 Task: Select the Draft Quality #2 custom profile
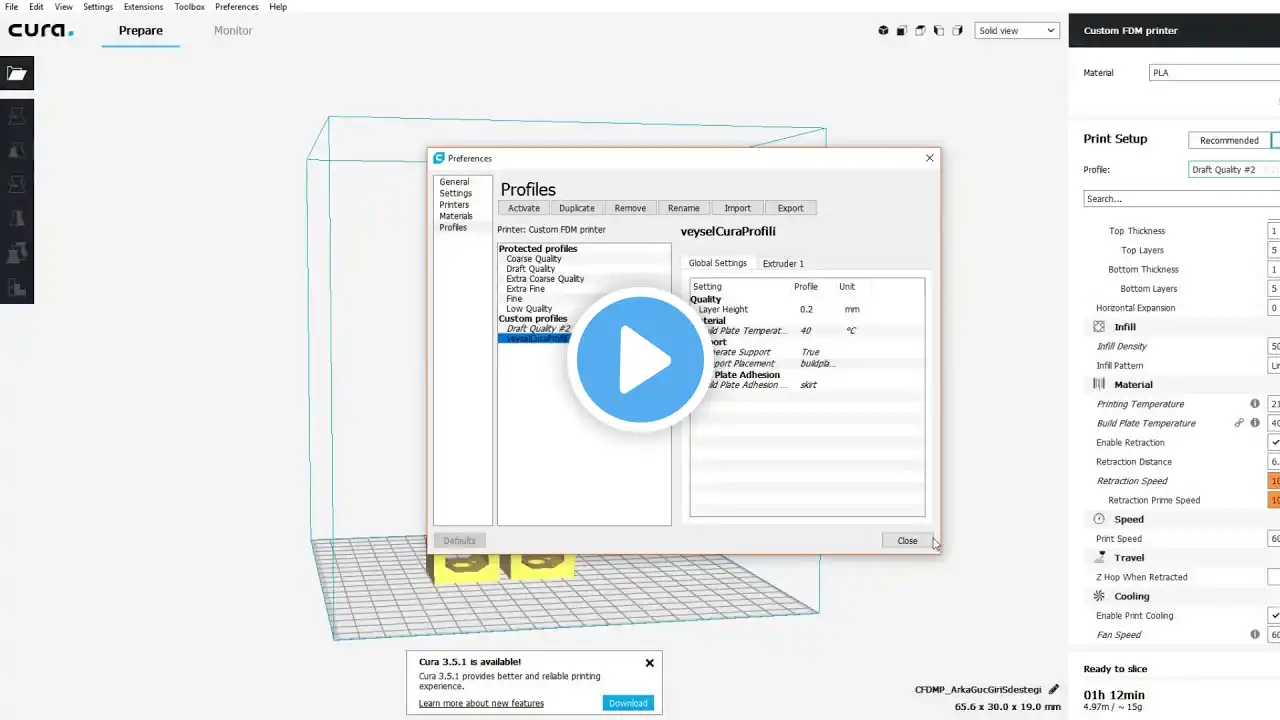pos(538,329)
